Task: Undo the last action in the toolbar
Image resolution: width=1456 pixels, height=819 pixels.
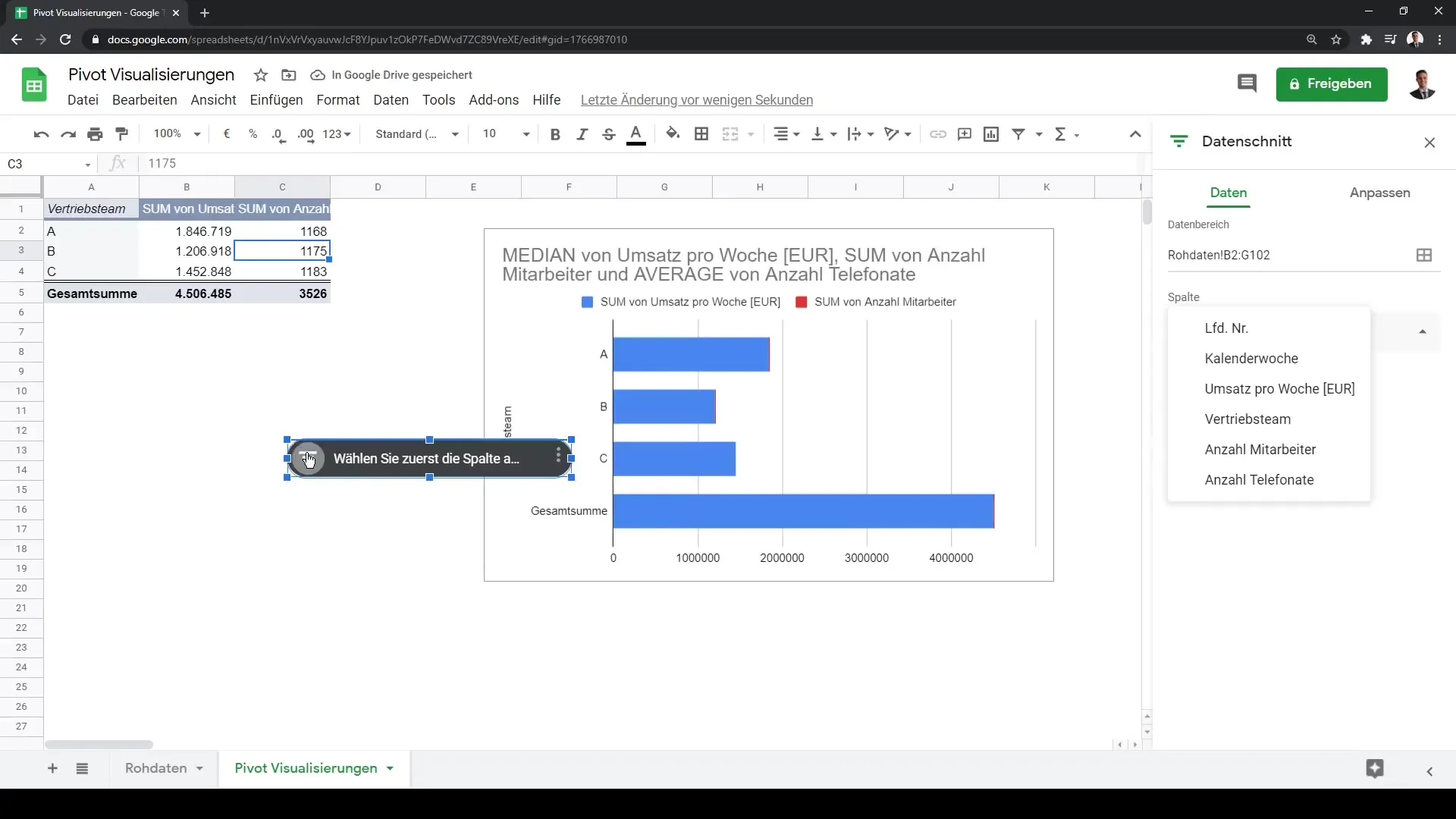Action: click(41, 134)
